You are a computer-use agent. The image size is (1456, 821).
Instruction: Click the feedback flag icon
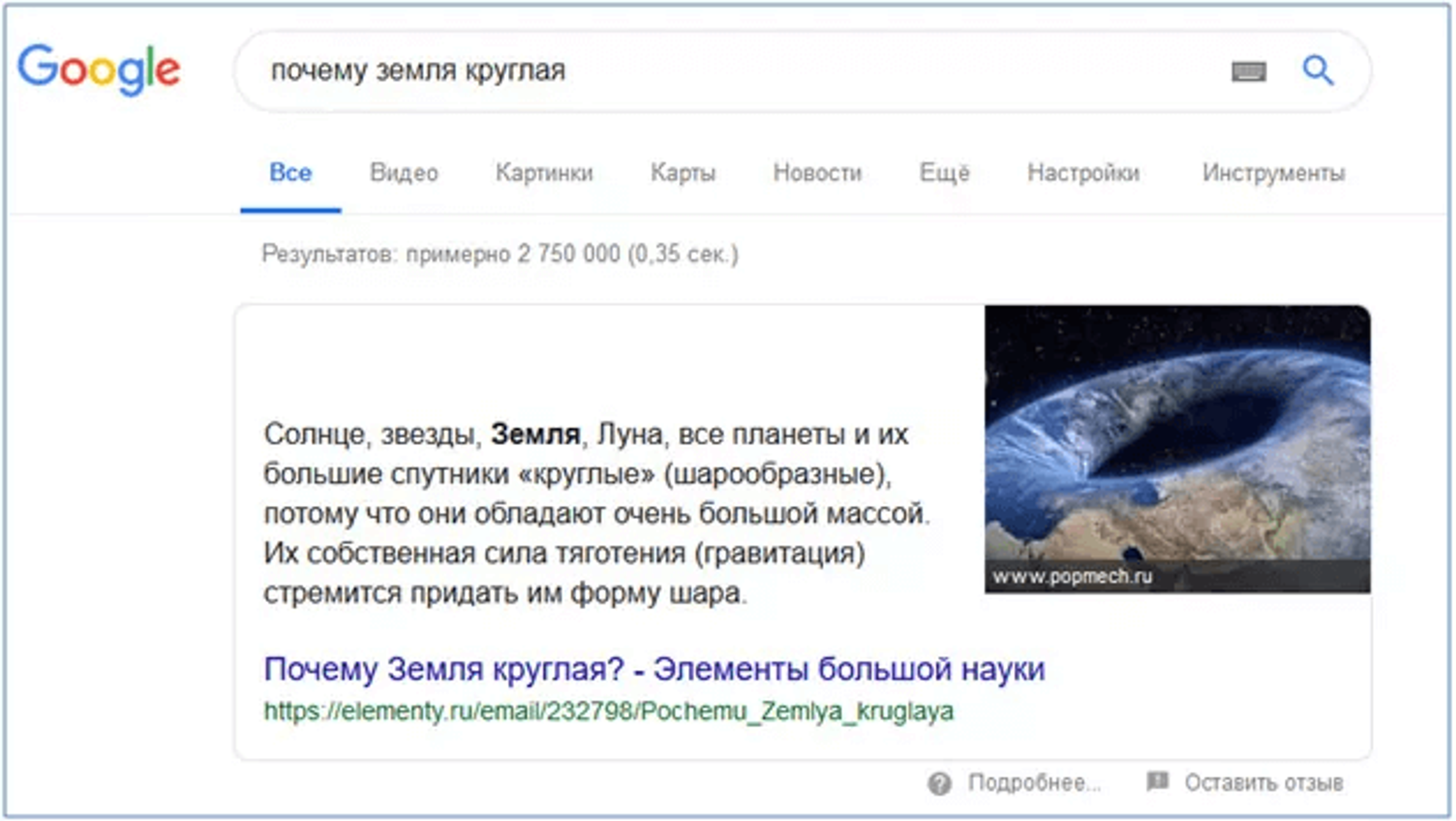[x=1157, y=782]
